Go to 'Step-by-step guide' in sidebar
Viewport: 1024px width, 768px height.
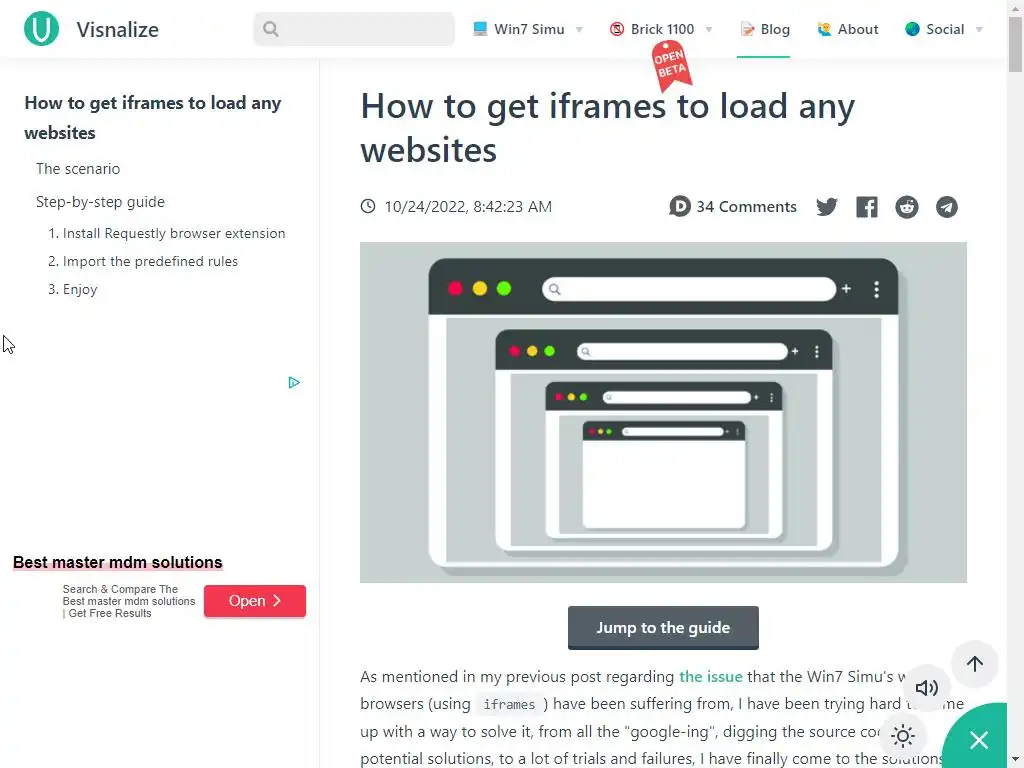click(100, 202)
